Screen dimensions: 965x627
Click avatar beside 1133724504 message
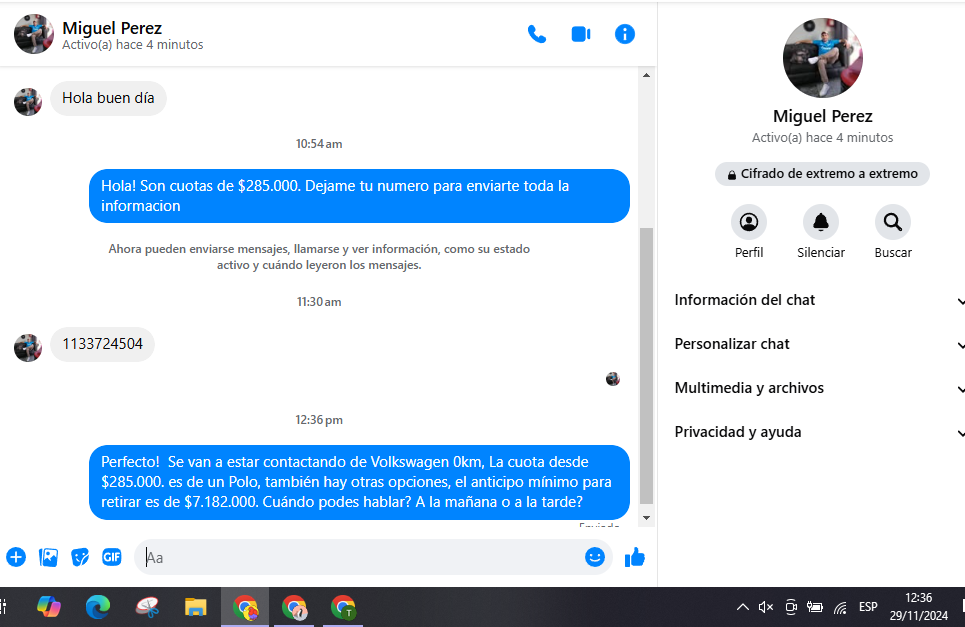point(28,348)
